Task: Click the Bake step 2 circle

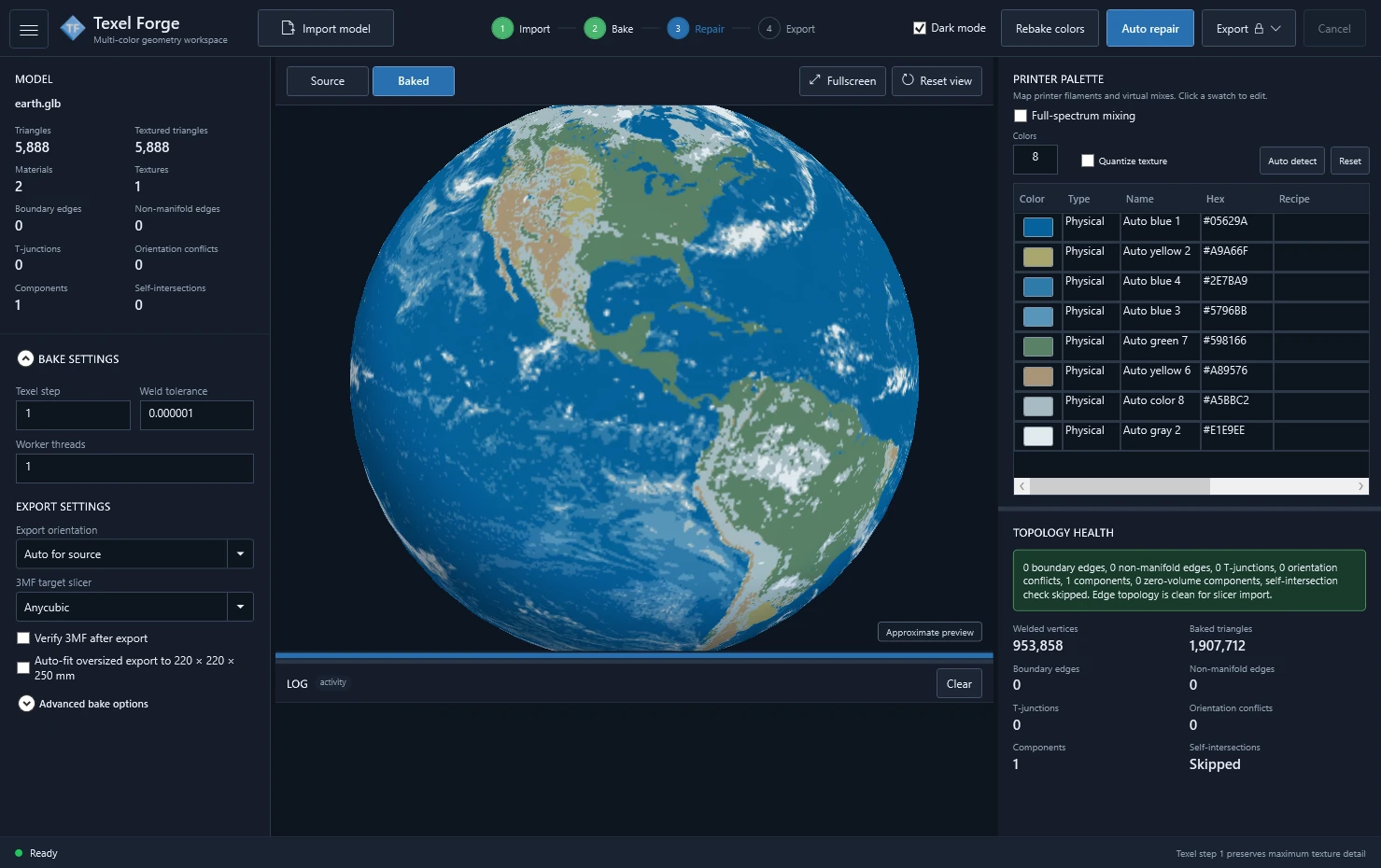Action: pos(595,29)
